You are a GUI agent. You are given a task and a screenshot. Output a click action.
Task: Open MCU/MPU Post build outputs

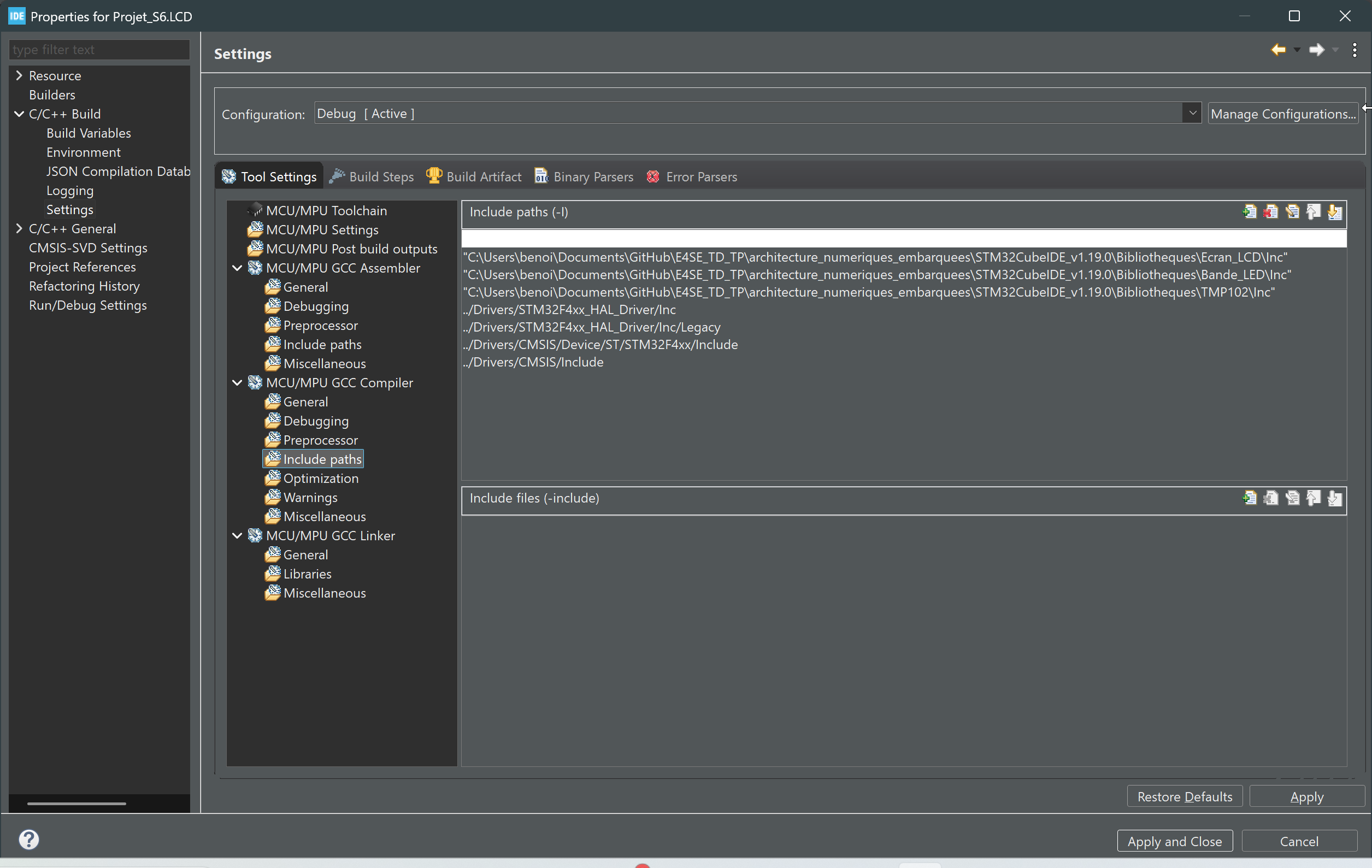(x=343, y=249)
